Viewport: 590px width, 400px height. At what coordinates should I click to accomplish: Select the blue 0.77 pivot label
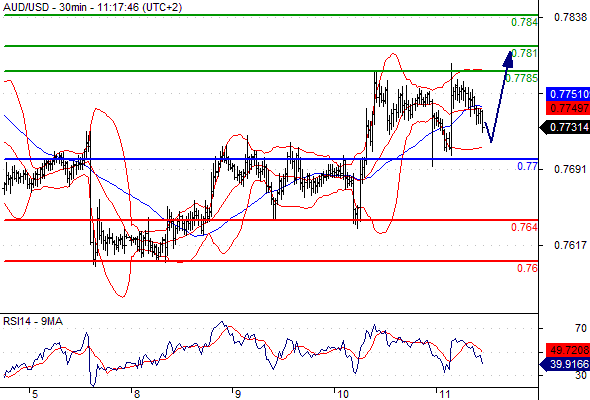tap(528, 166)
